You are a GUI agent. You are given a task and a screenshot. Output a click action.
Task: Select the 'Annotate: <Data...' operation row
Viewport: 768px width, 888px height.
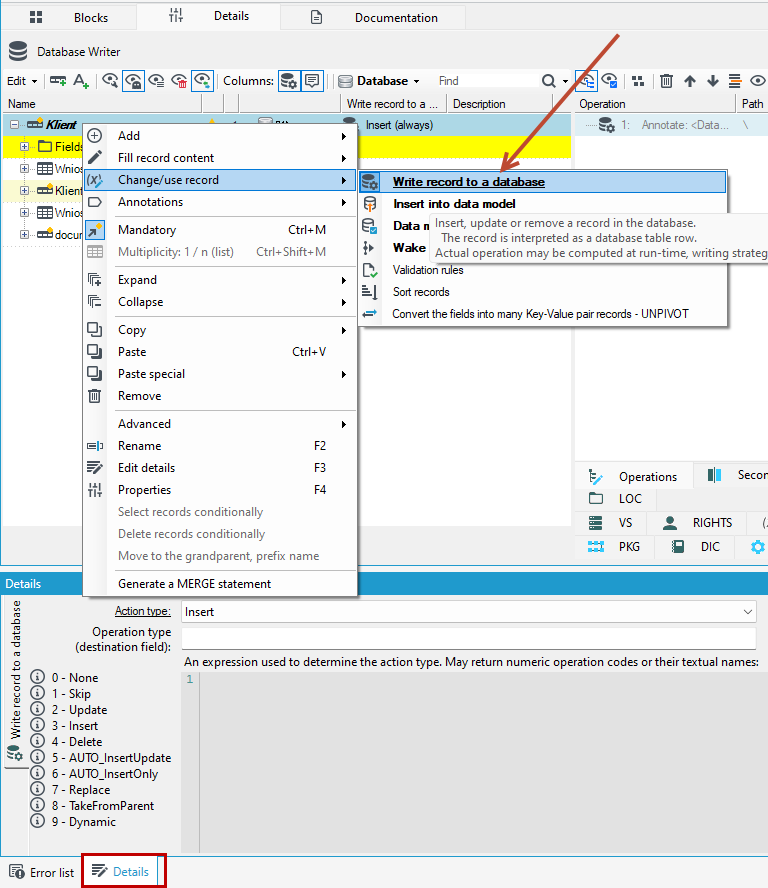pos(672,125)
